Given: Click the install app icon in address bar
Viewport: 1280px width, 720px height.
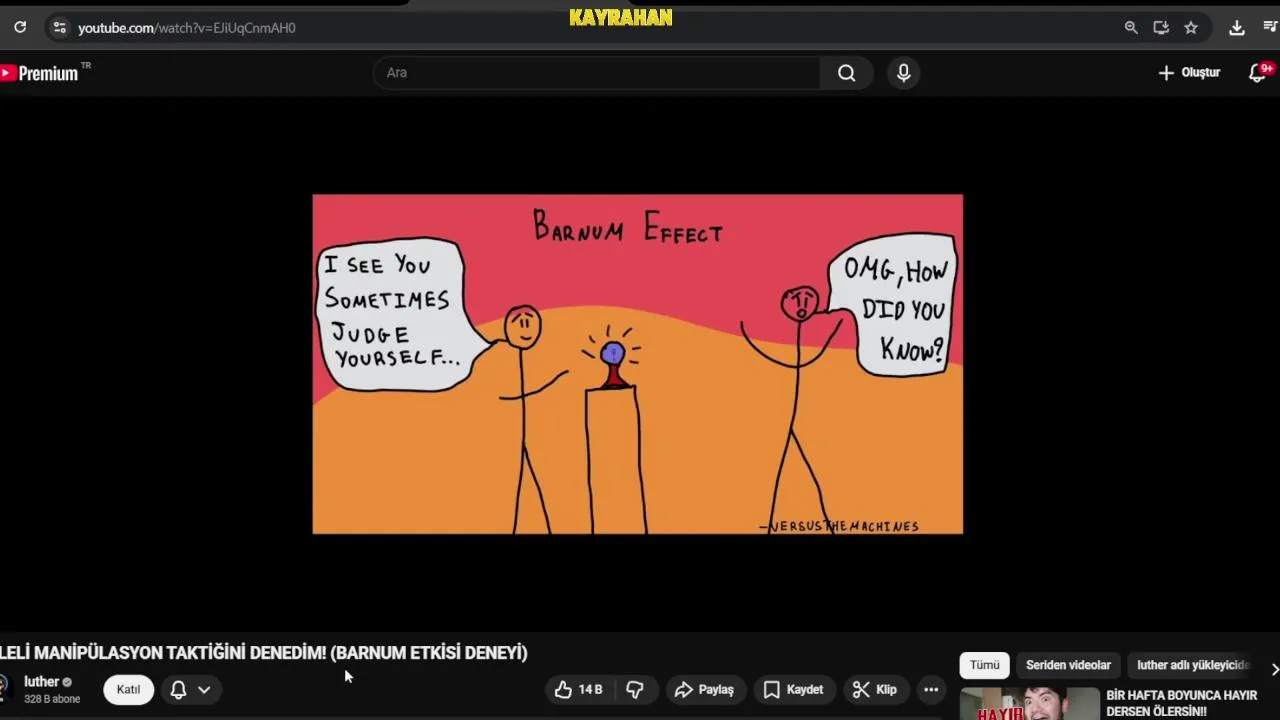Looking at the screenshot, I should pyautogui.click(x=1161, y=28).
